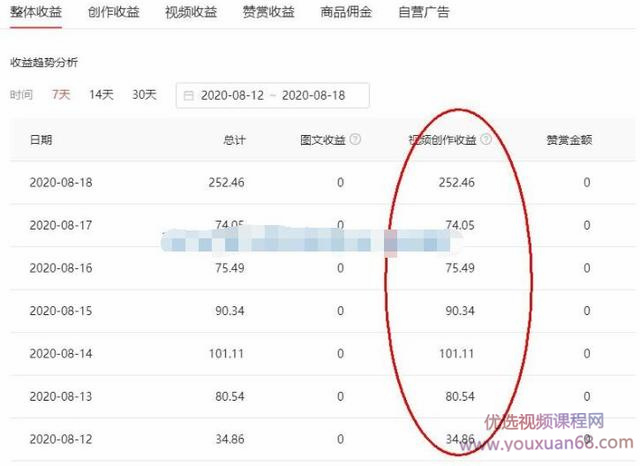
Task: Click 总计 value for 2020-08-15
Action: pyautogui.click(x=230, y=311)
